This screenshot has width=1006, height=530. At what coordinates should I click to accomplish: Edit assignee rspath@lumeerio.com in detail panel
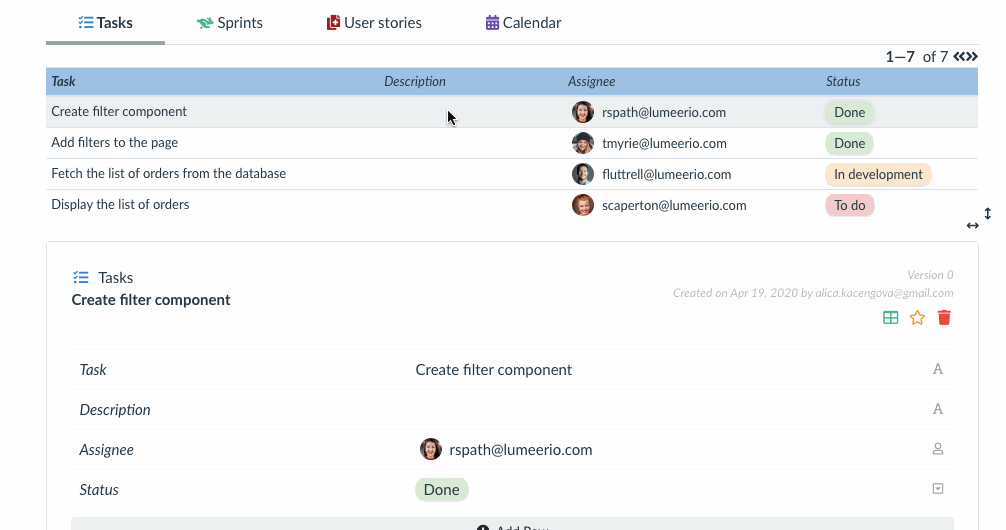click(520, 450)
